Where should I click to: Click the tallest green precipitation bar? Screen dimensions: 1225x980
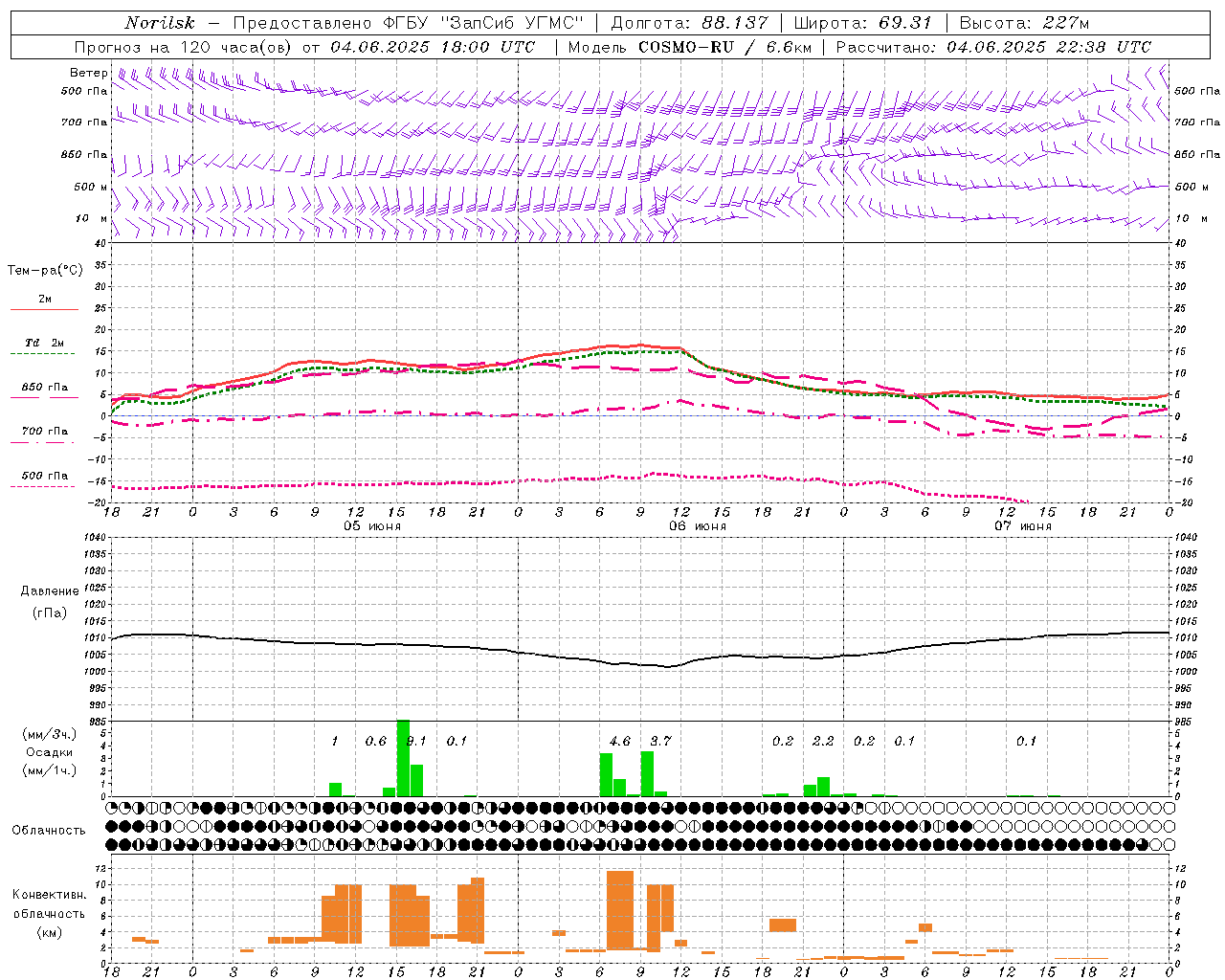403,758
